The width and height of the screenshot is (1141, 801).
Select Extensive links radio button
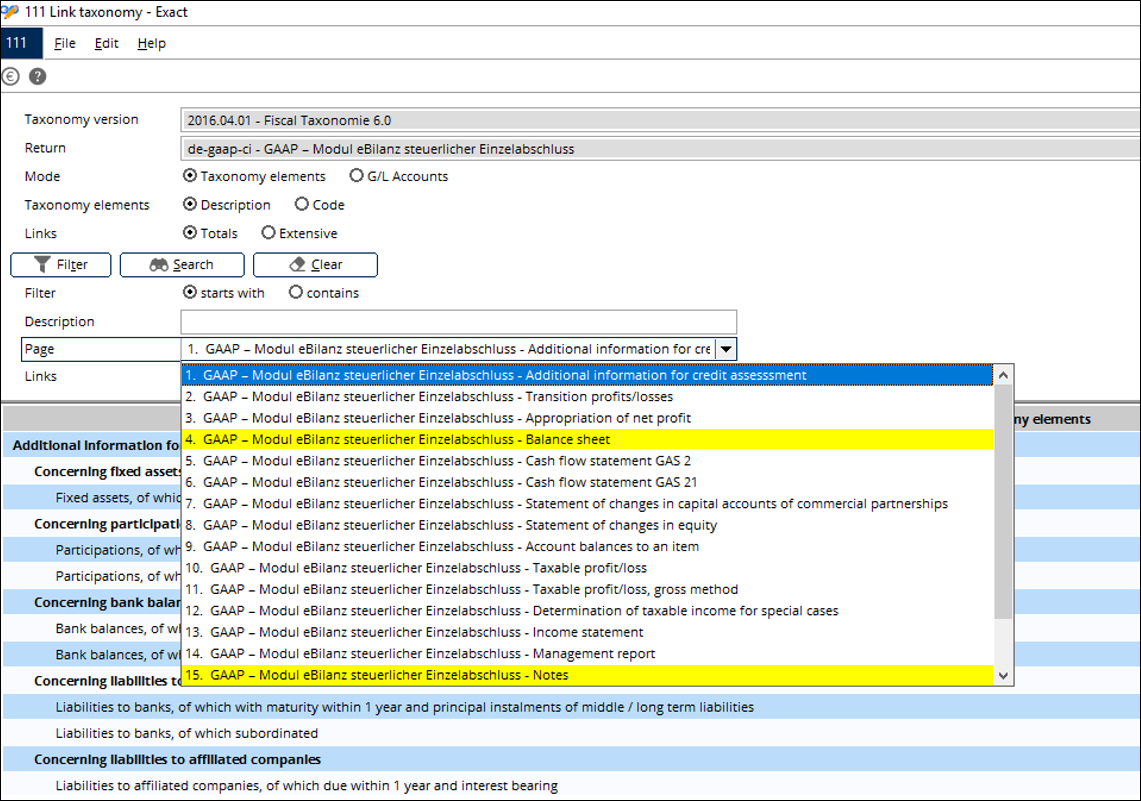click(x=269, y=233)
